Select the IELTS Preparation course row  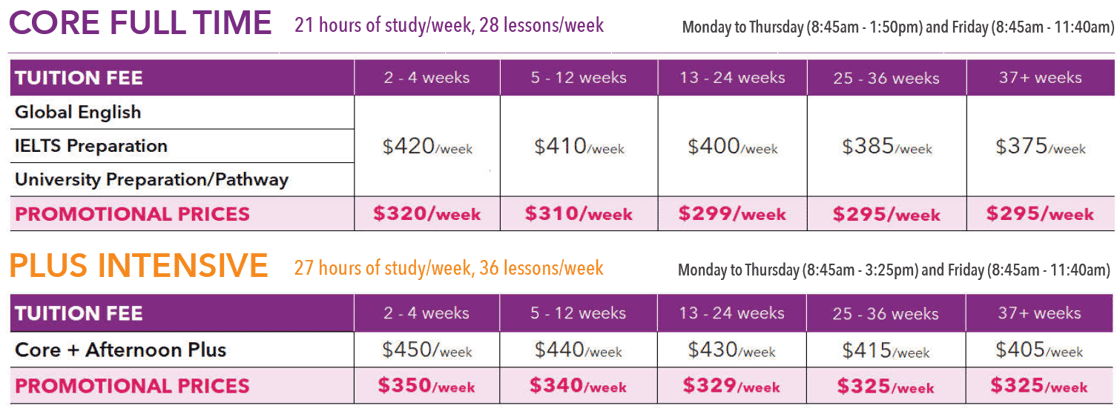182,146
